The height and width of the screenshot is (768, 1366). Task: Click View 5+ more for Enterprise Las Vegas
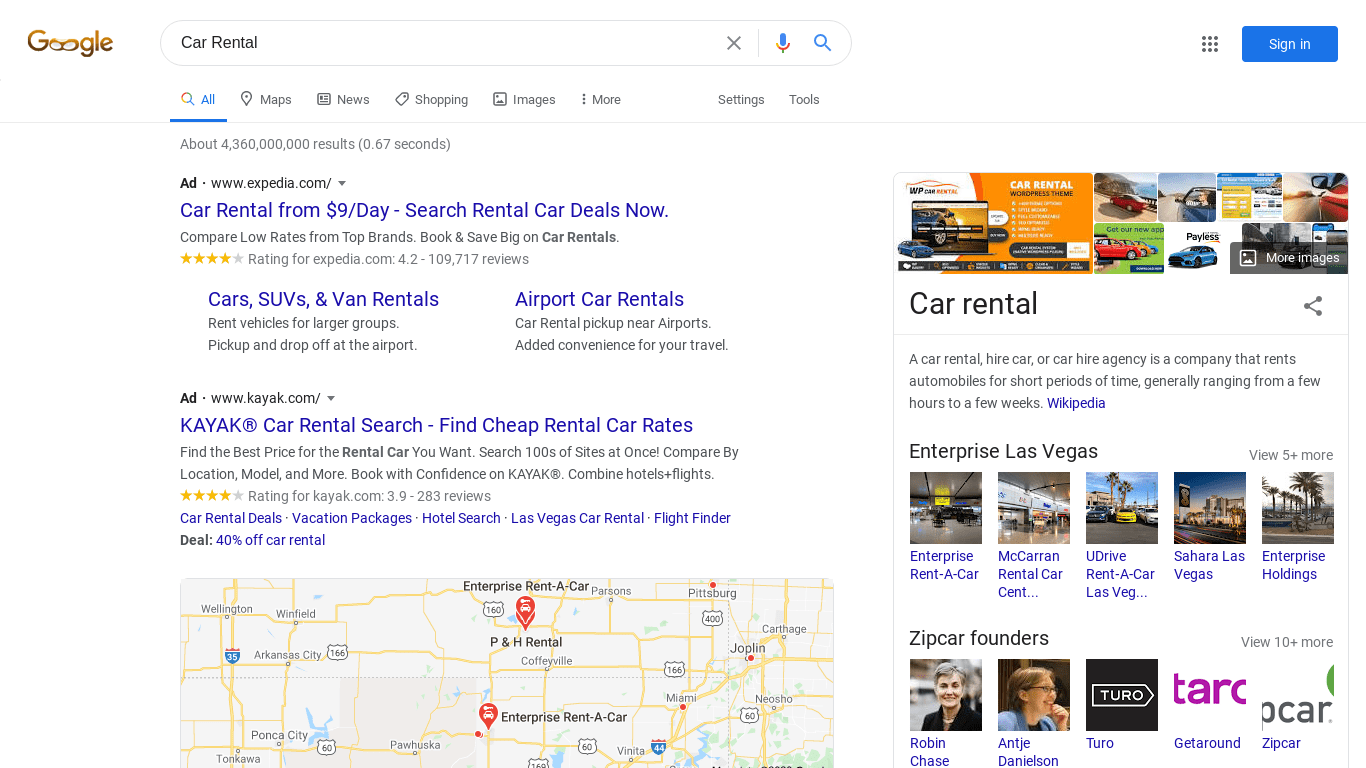pyautogui.click(x=1290, y=455)
